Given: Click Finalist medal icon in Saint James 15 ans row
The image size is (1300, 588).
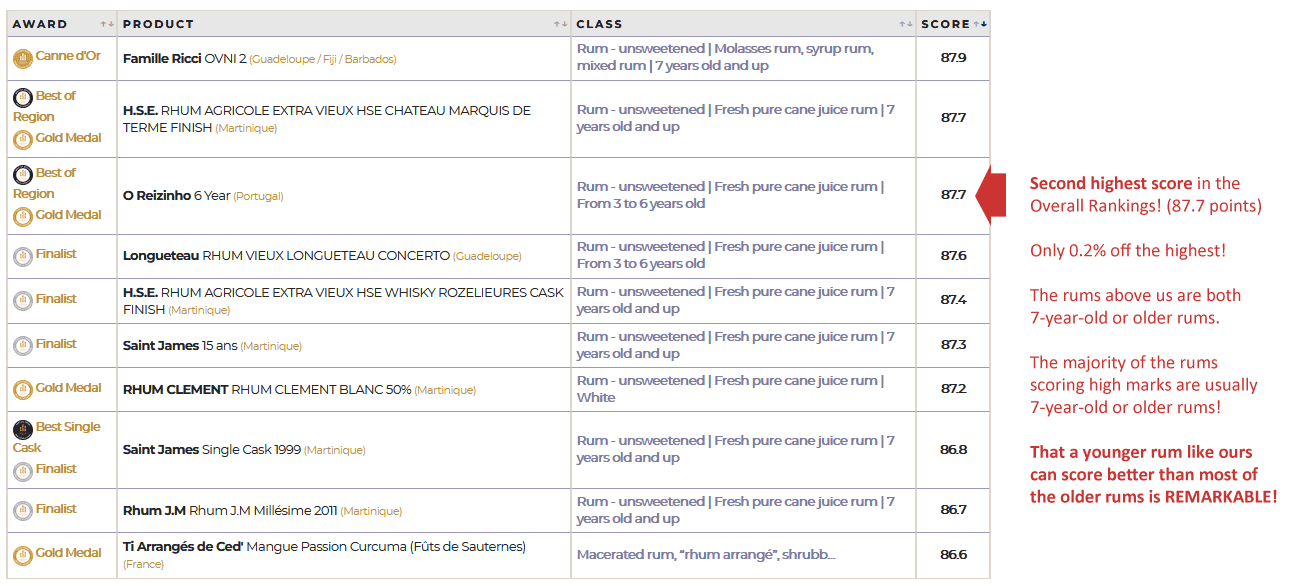Looking at the screenshot, I should click(x=22, y=346).
